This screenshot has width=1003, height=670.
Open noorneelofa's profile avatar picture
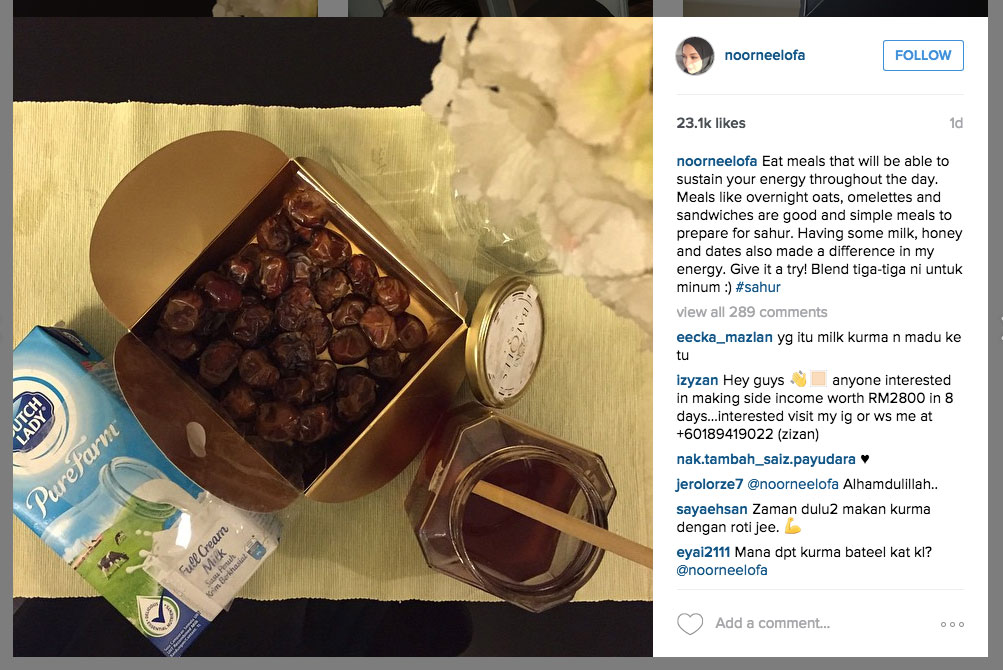[695, 56]
